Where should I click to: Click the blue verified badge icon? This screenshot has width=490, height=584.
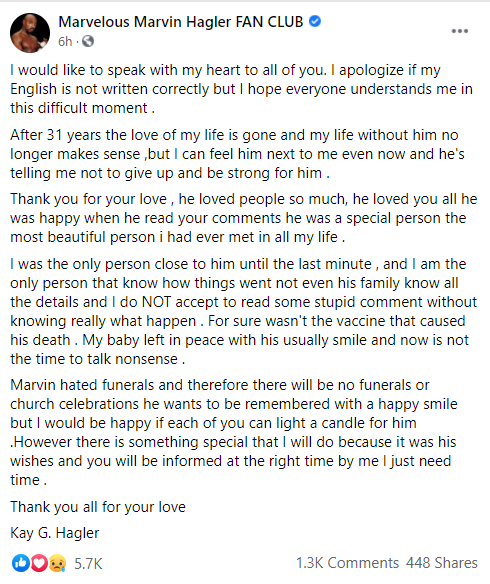[315, 22]
